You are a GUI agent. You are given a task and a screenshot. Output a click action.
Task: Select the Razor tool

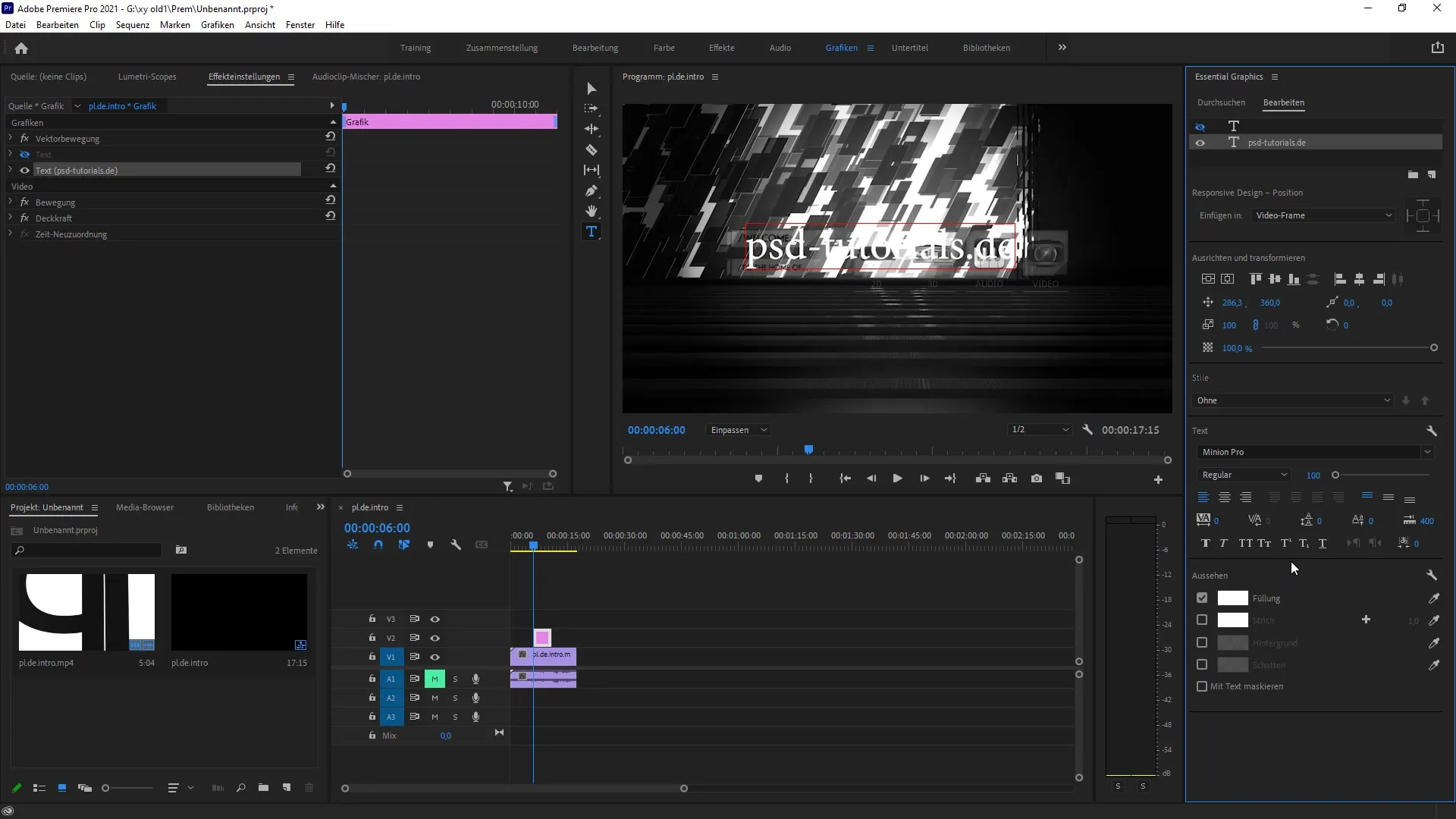point(591,150)
